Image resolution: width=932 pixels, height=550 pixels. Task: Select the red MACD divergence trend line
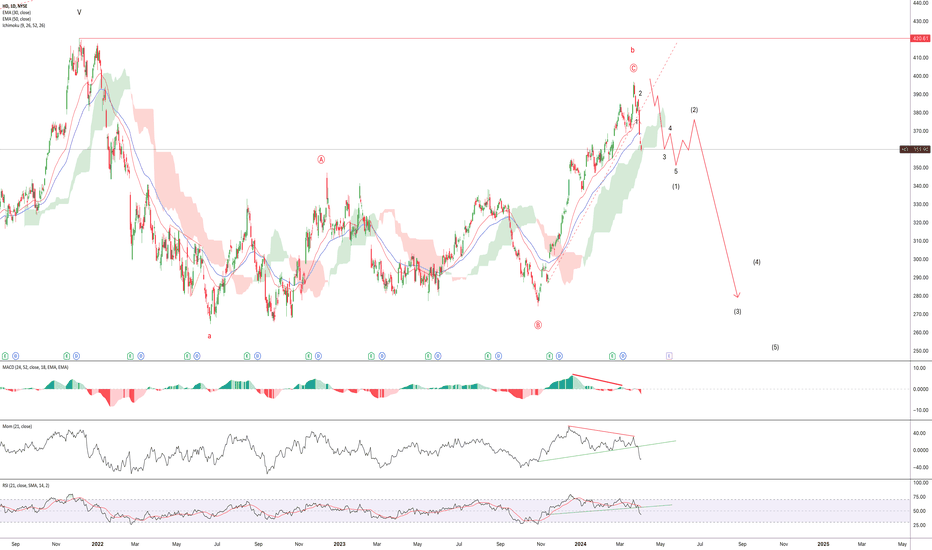tap(597, 380)
